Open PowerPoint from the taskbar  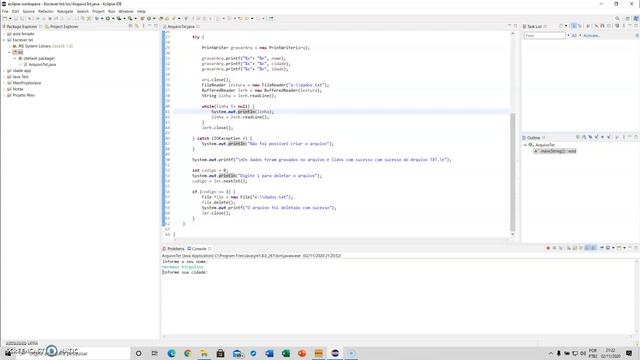point(302,353)
